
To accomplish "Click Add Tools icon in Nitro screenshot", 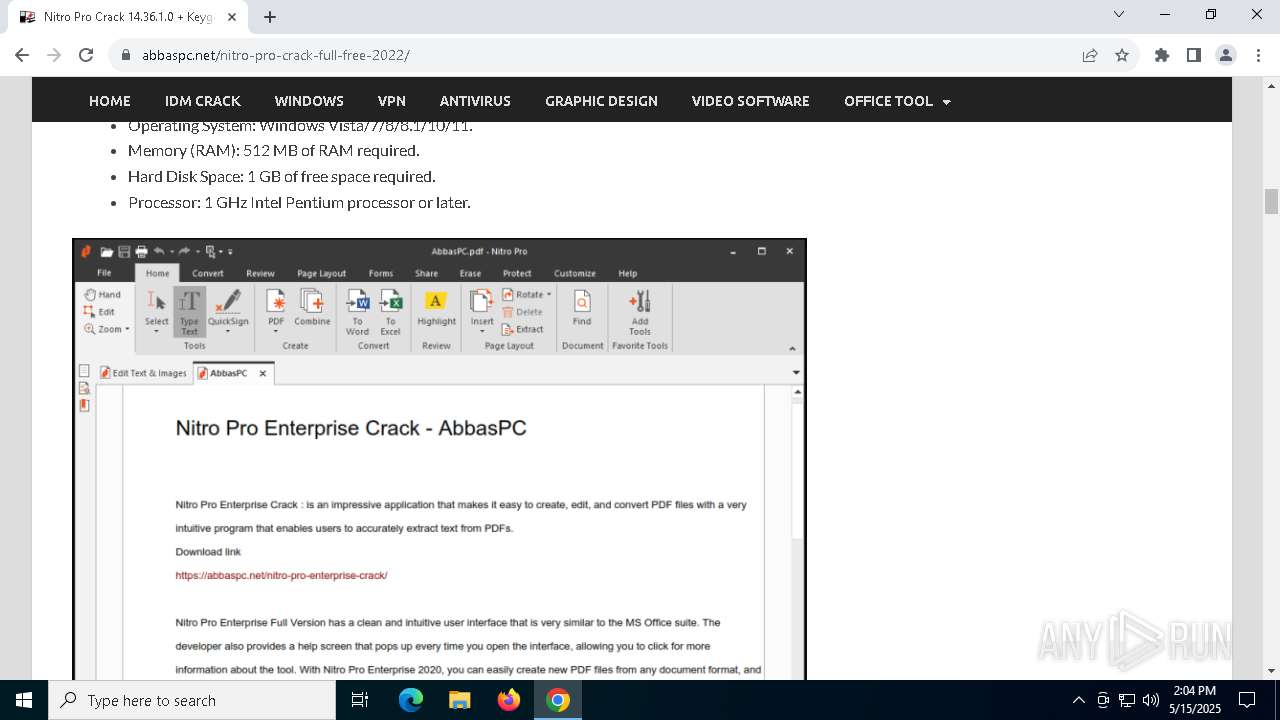I will [x=640, y=312].
